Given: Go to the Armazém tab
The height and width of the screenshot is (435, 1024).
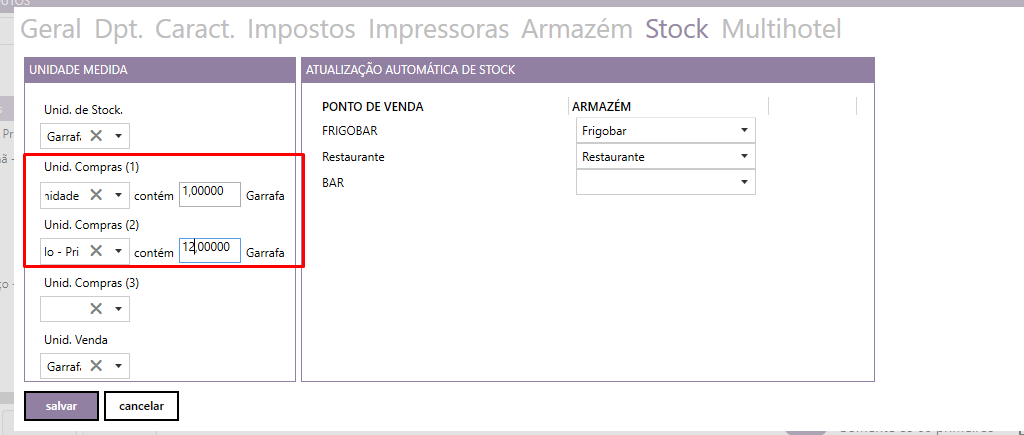Looking at the screenshot, I should tap(577, 28).
